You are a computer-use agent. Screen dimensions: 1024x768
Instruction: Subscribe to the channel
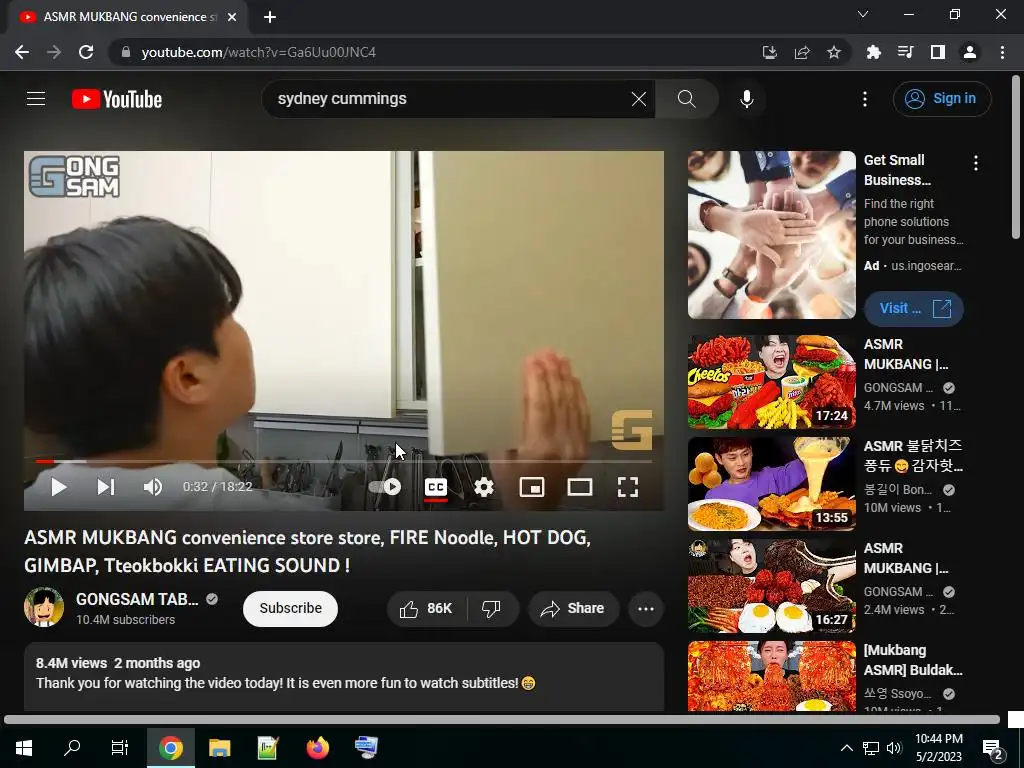pyautogui.click(x=291, y=609)
